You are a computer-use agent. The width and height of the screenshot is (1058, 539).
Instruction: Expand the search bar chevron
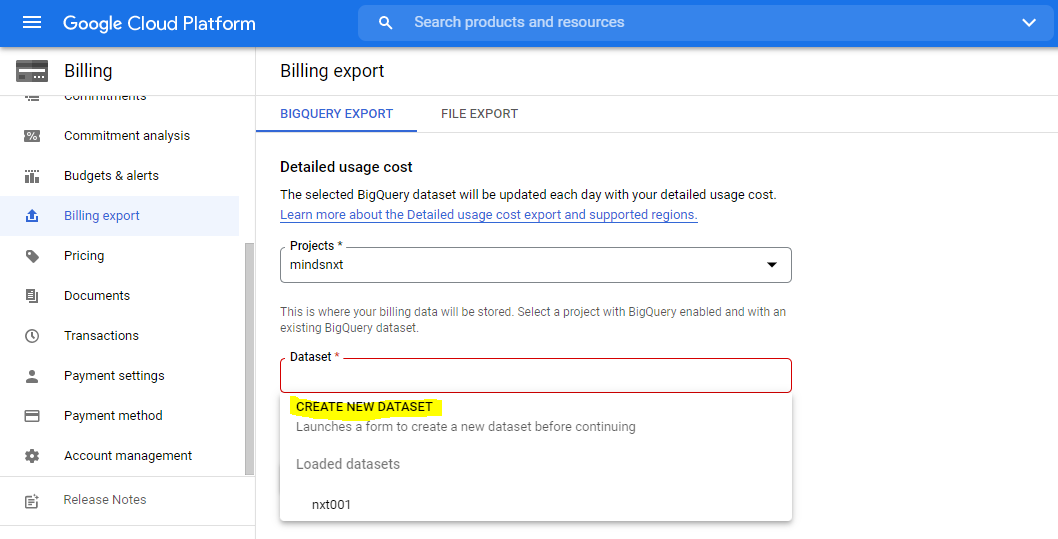click(1029, 23)
